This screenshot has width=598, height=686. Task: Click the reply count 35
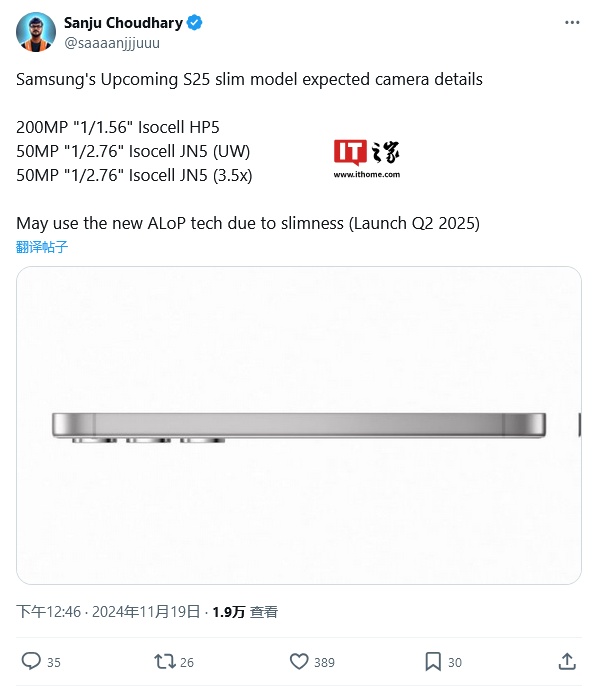pos(54,662)
